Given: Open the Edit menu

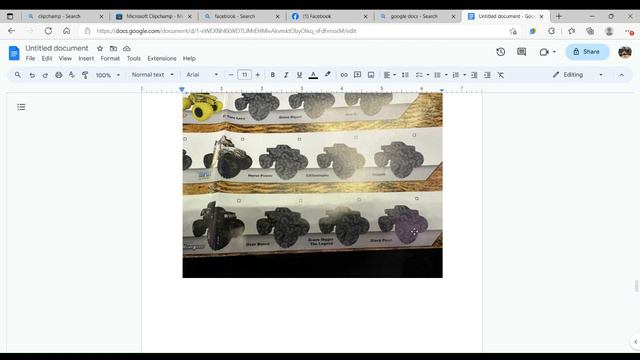Looking at the screenshot, I should pyautogui.click(x=47, y=59).
